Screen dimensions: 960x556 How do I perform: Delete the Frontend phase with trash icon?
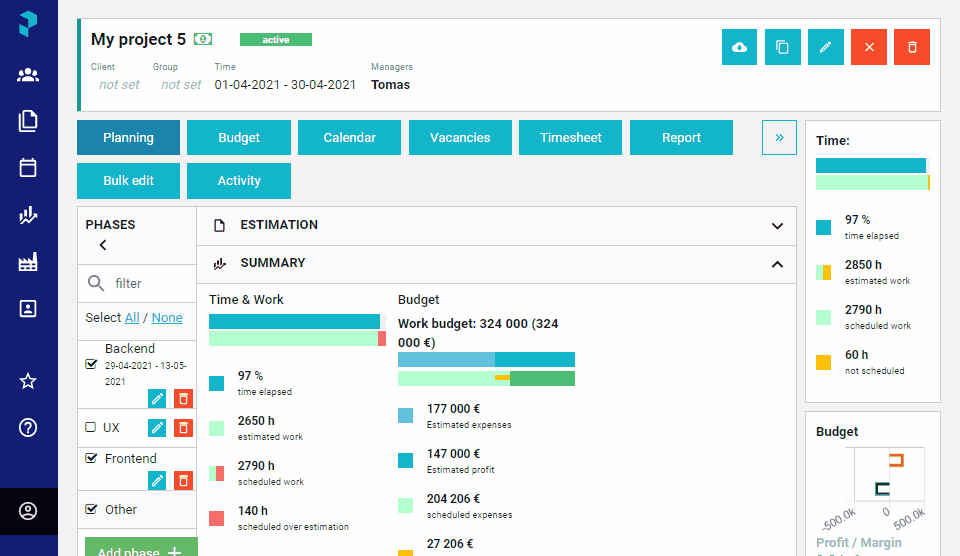pos(183,481)
